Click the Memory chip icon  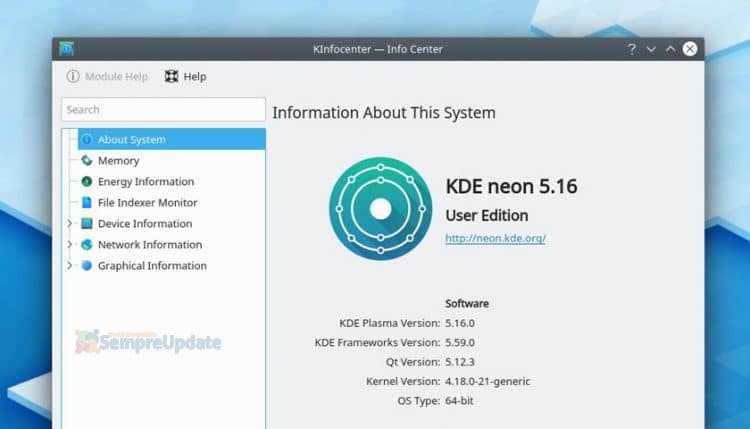[x=87, y=161]
